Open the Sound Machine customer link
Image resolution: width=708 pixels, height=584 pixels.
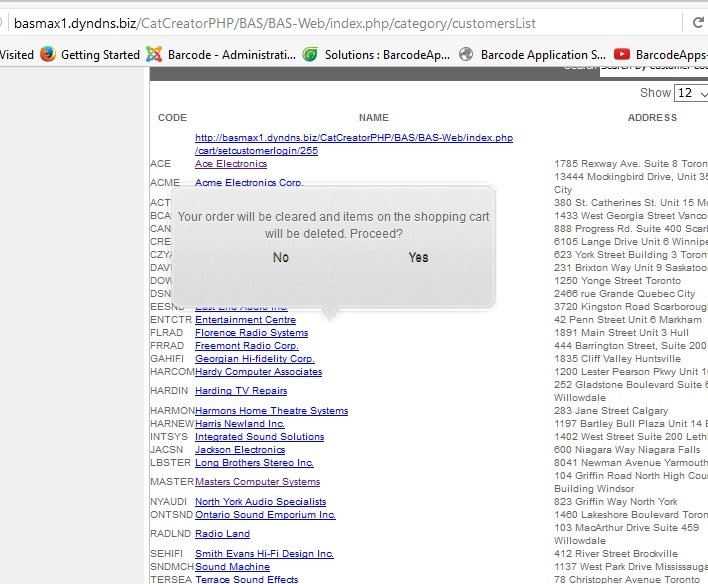(x=232, y=567)
